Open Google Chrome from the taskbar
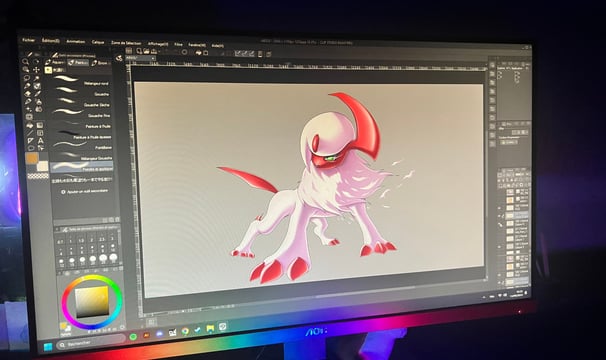606x360 pixels. (185, 331)
